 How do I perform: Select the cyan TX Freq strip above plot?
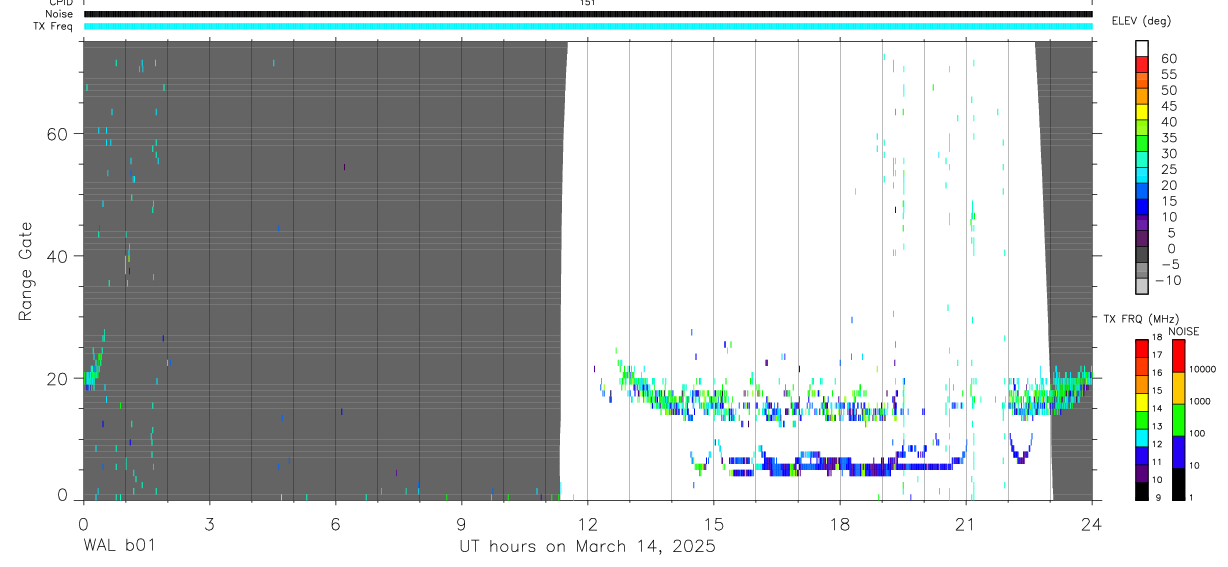coord(588,26)
